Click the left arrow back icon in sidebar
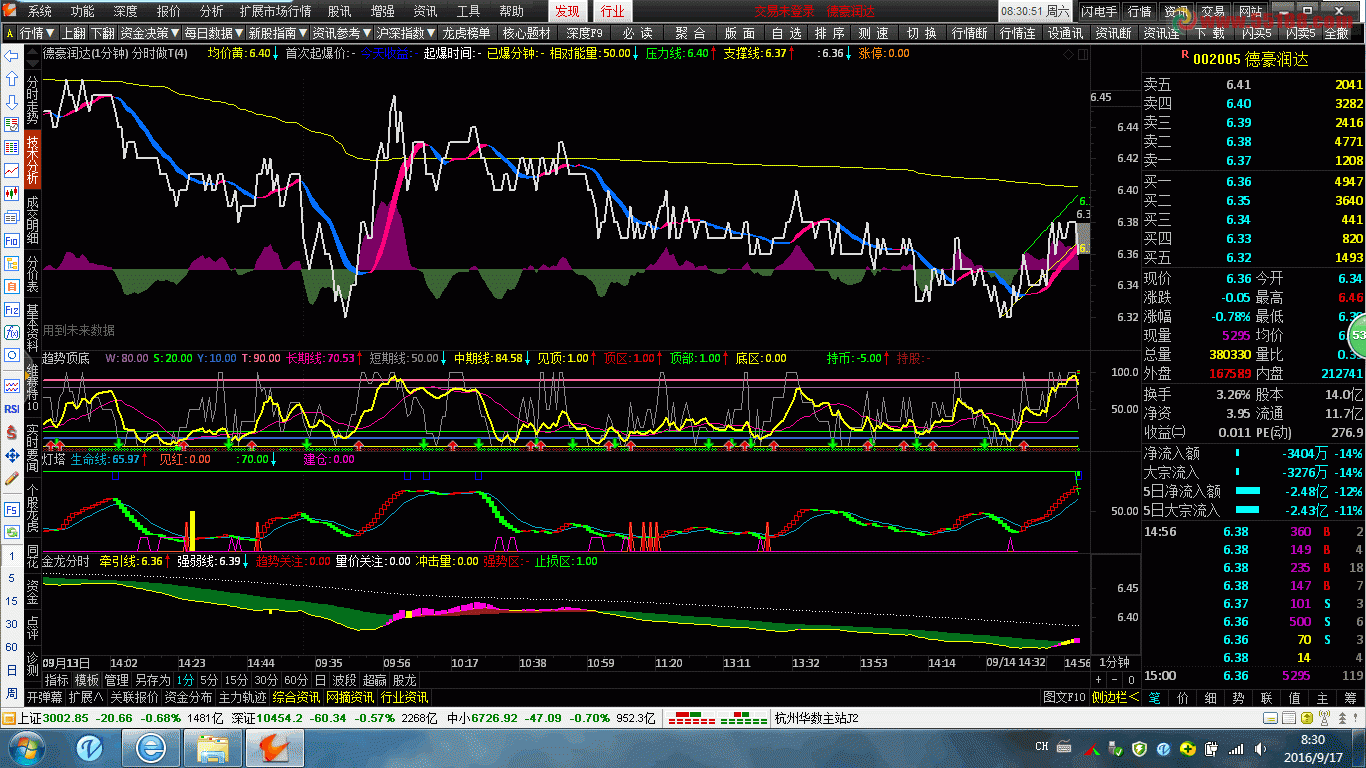This screenshot has width=1366, height=768. click(11, 55)
